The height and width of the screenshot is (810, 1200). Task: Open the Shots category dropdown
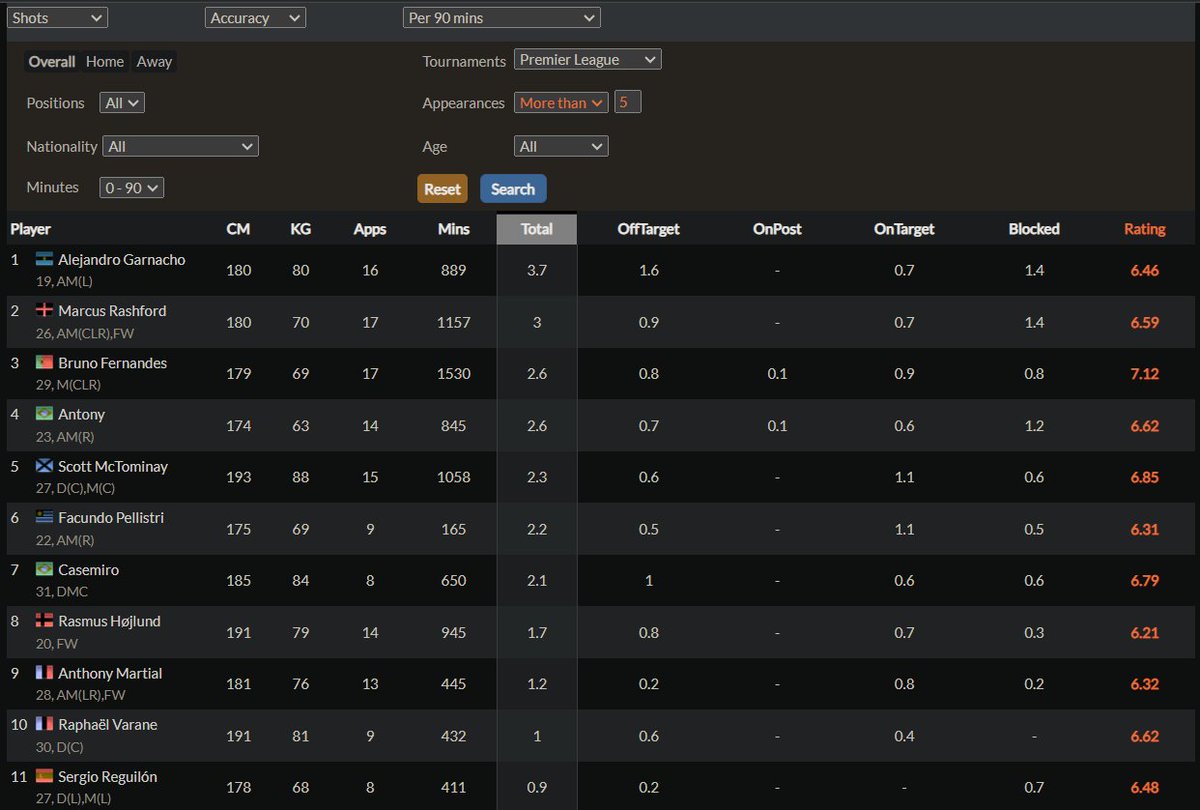tap(57, 18)
